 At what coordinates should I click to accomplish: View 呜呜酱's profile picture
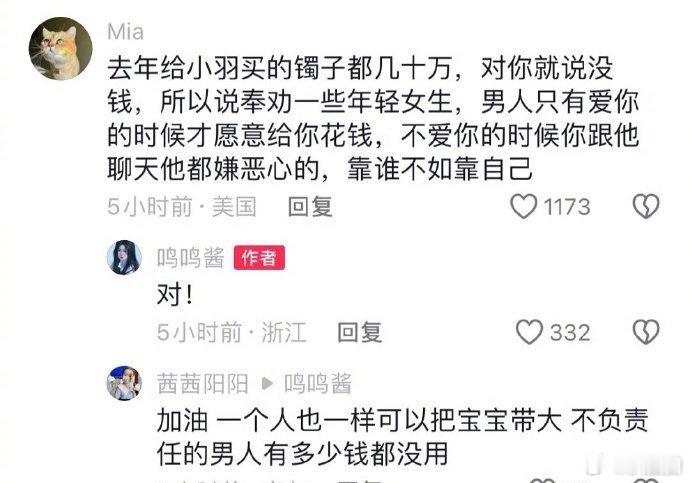[x=125, y=257]
